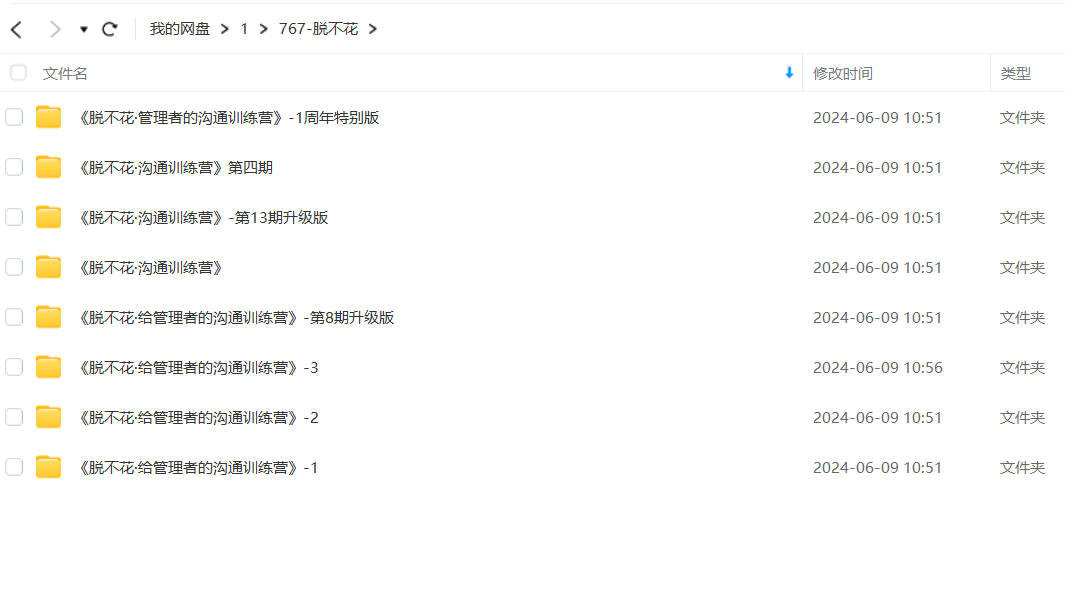The height and width of the screenshot is (593, 1065).
Task: Click folder icon of 第13期升级版 row
Action: point(48,217)
